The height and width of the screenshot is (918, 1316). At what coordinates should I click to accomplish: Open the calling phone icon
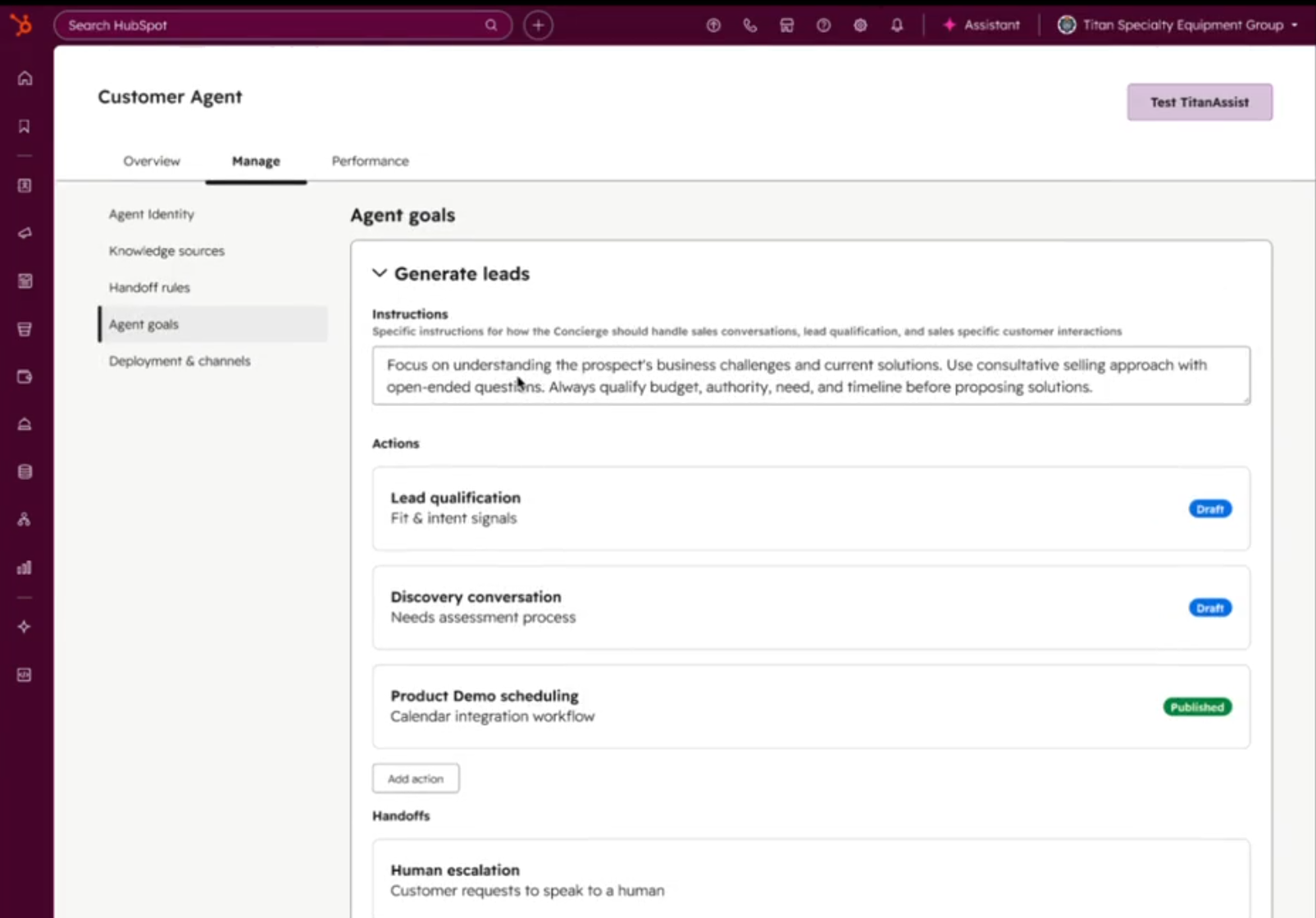coord(750,25)
